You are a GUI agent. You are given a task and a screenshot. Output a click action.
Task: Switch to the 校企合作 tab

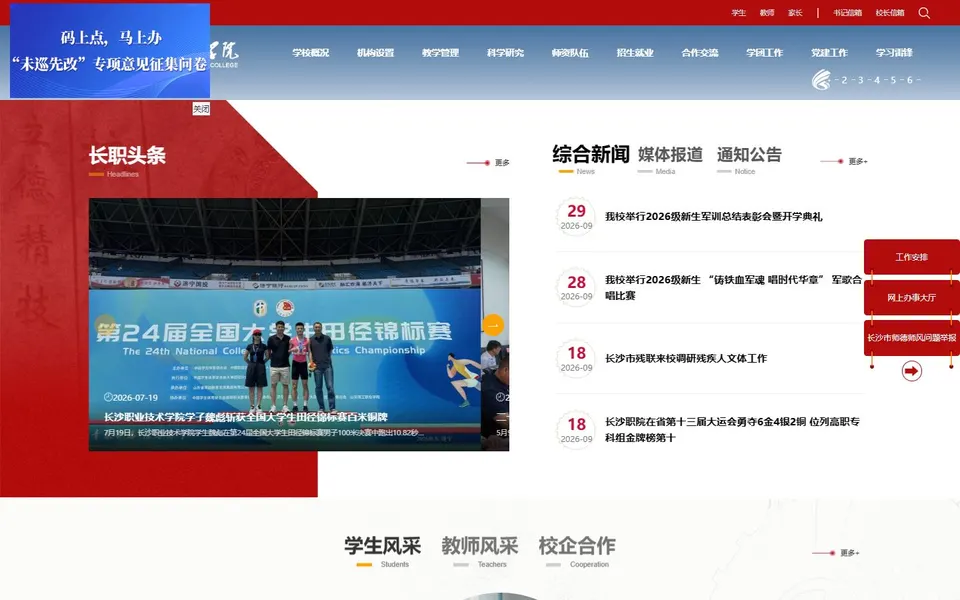point(577,546)
